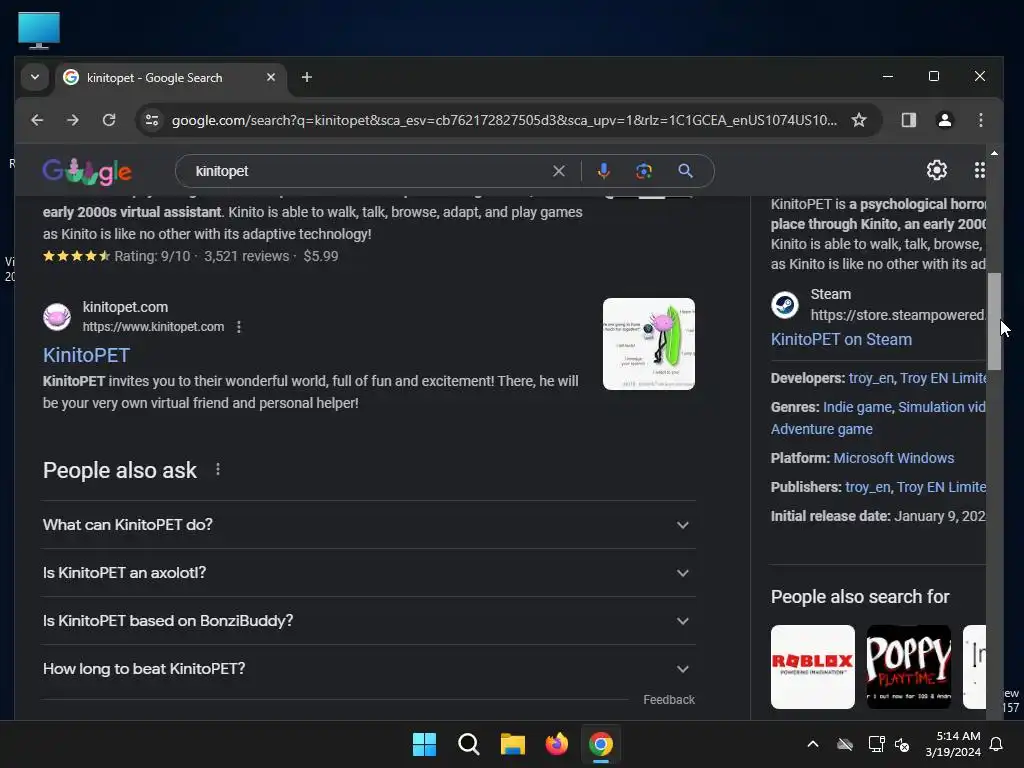Expand 'What can KinitoPET do?' question
Screen dimensions: 1024x768
coord(369,525)
